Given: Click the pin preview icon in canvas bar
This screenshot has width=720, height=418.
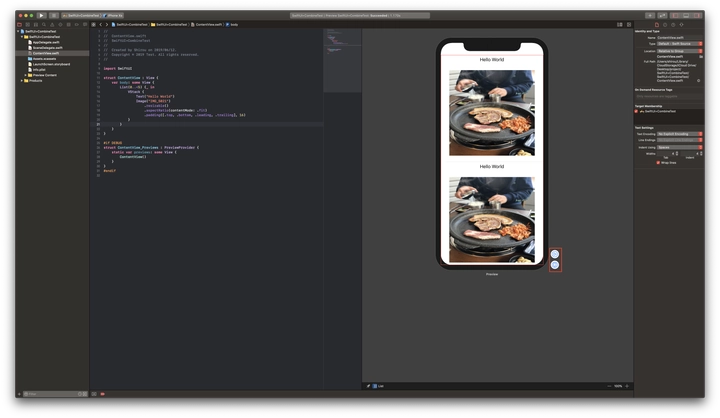Looking at the screenshot, I should (368, 385).
